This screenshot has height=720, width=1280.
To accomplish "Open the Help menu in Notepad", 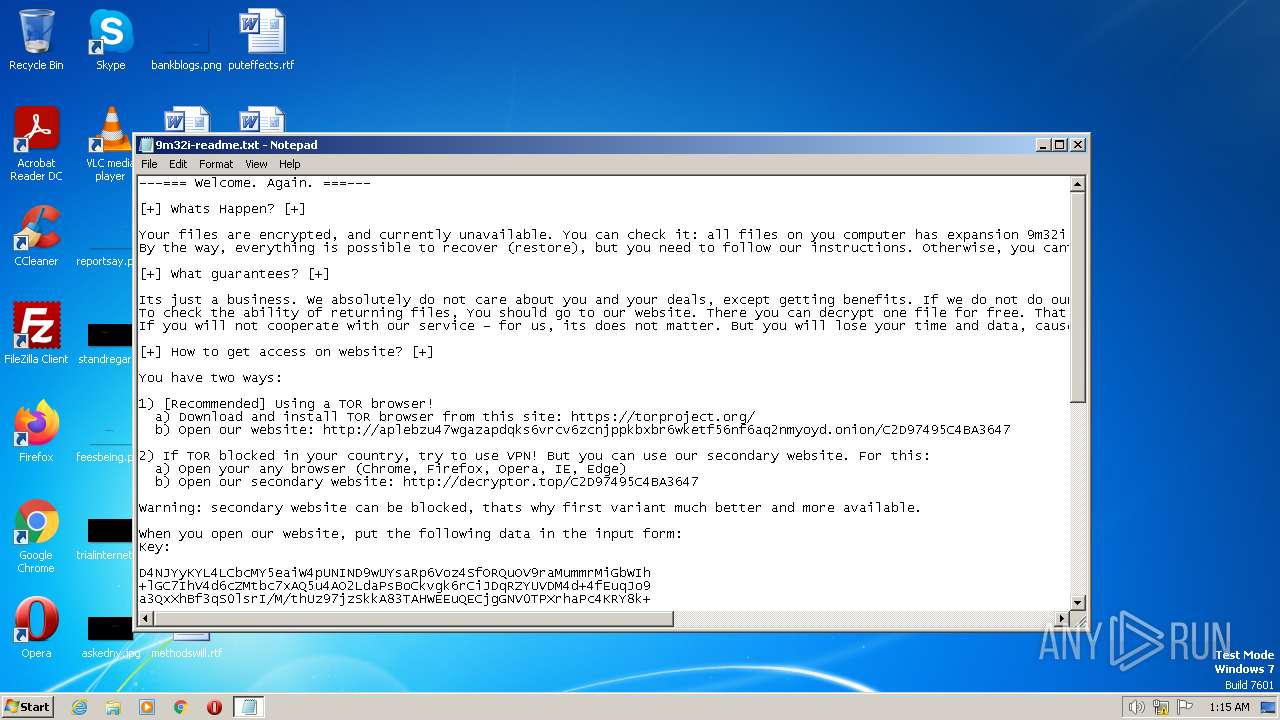I will 289,164.
